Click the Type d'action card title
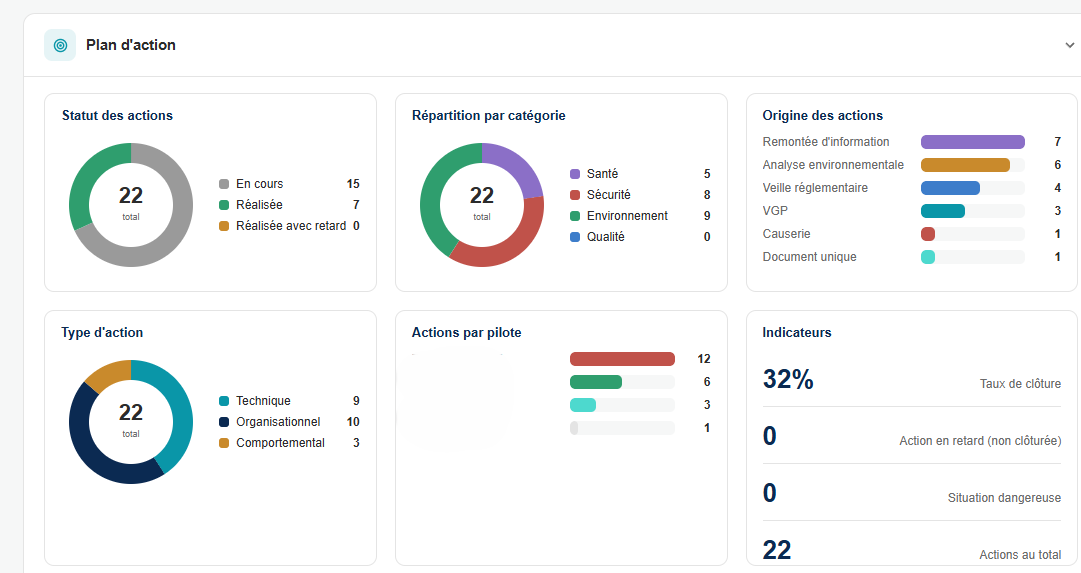The height and width of the screenshot is (573, 1081). [x=102, y=332]
